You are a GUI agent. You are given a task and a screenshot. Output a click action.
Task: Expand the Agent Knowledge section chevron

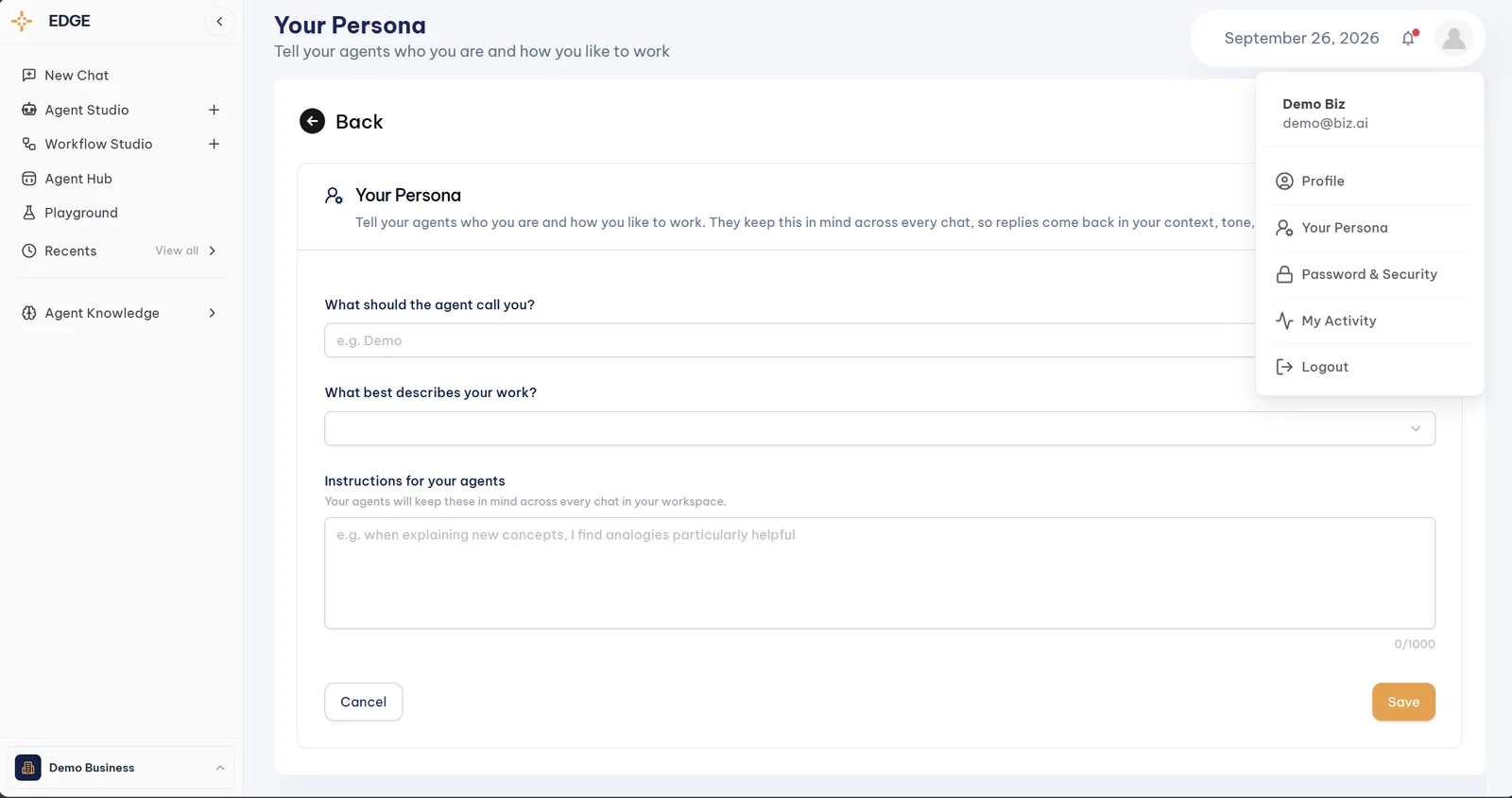point(212,313)
